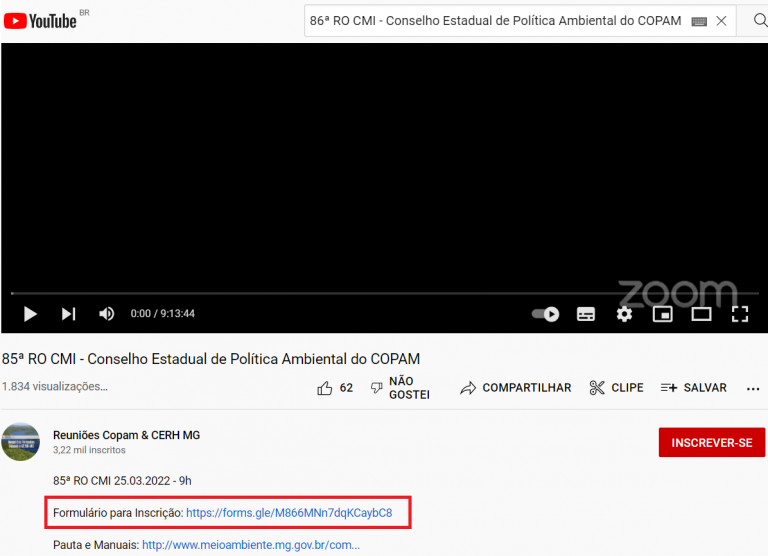
Task: Enable miniplayer mode
Action: [x=662, y=314]
